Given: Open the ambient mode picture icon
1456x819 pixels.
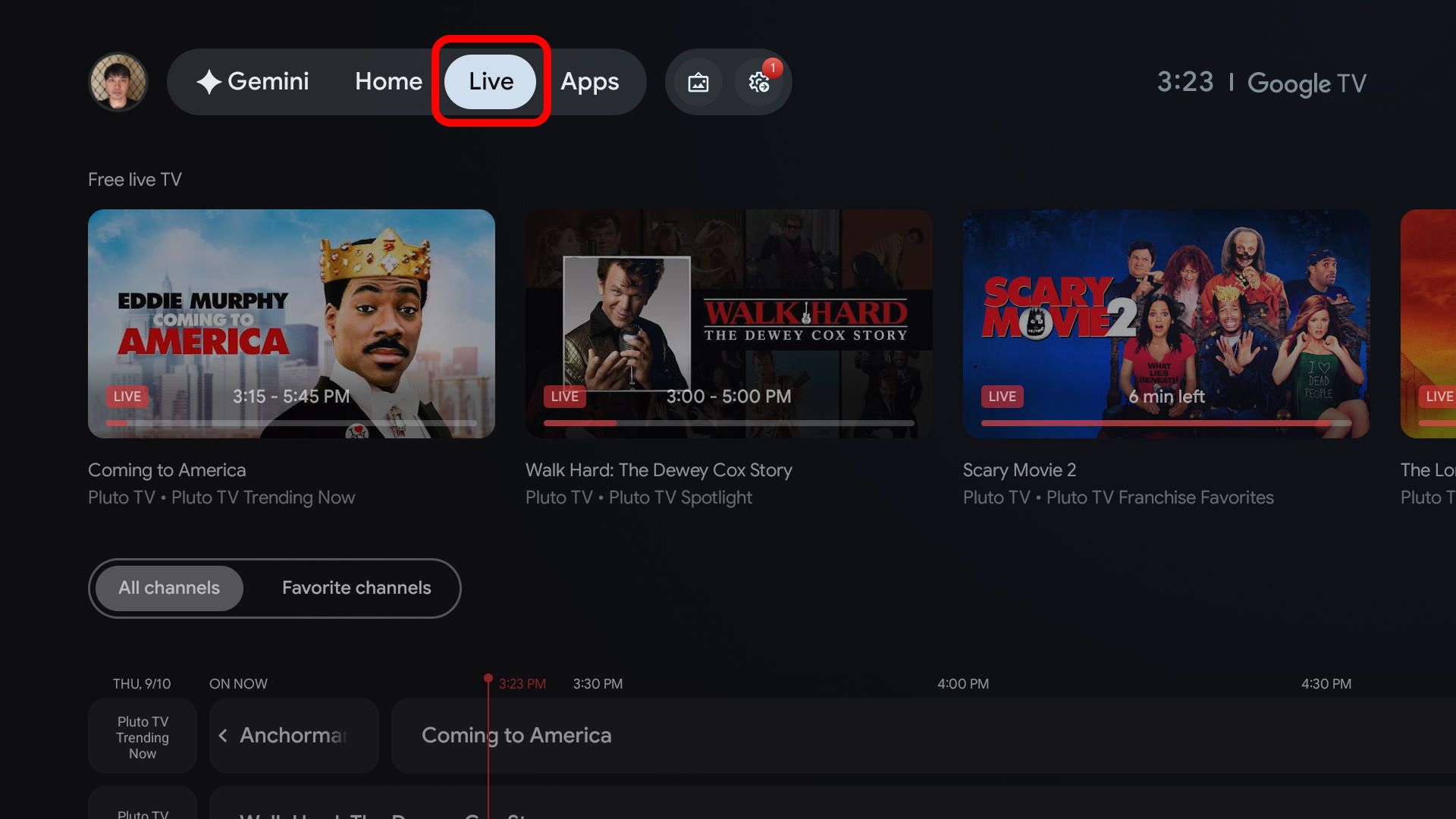Looking at the screenshot, I should pos(698,82).
